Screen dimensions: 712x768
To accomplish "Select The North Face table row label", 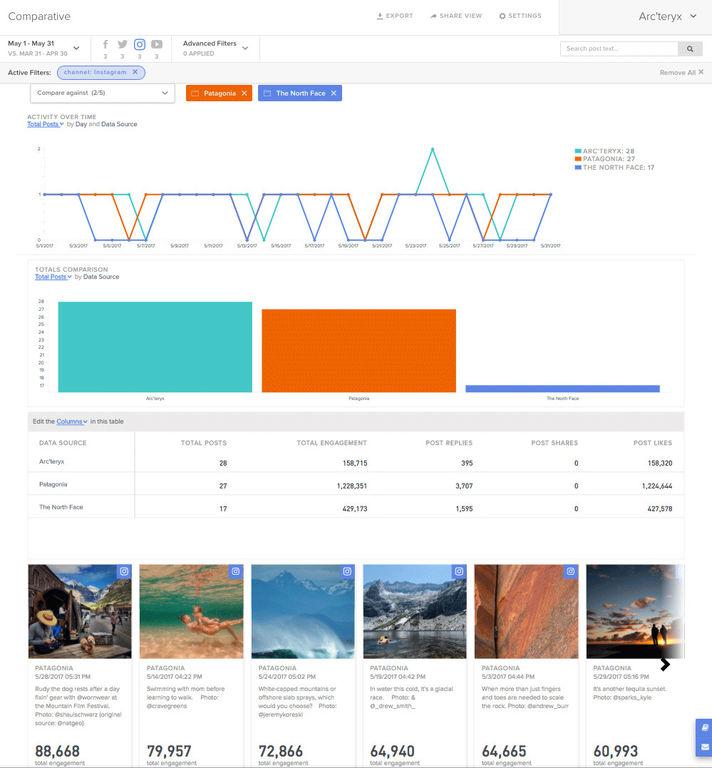I will coord(61,507).
